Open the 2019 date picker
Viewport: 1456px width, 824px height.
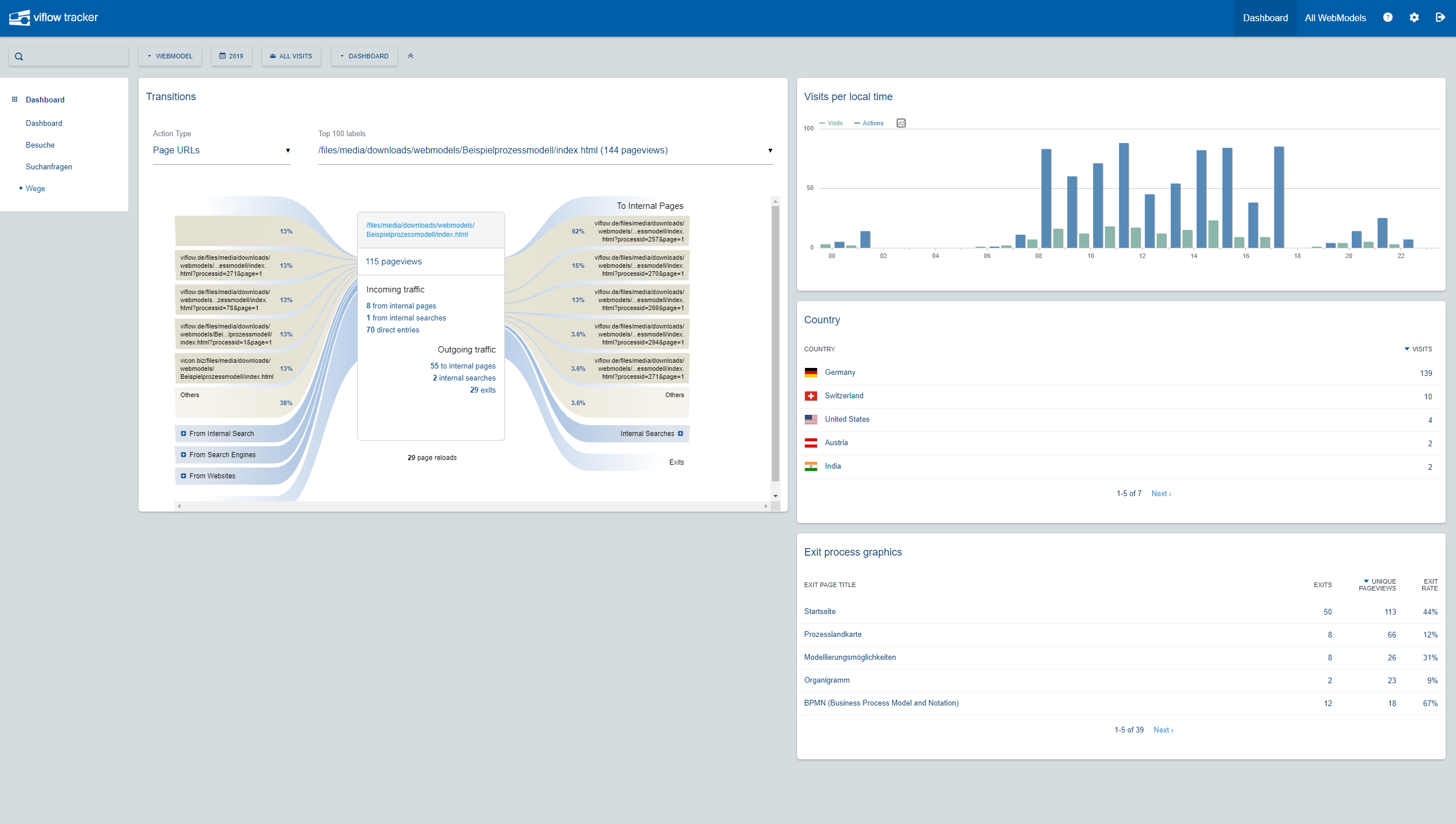point(231,56)
